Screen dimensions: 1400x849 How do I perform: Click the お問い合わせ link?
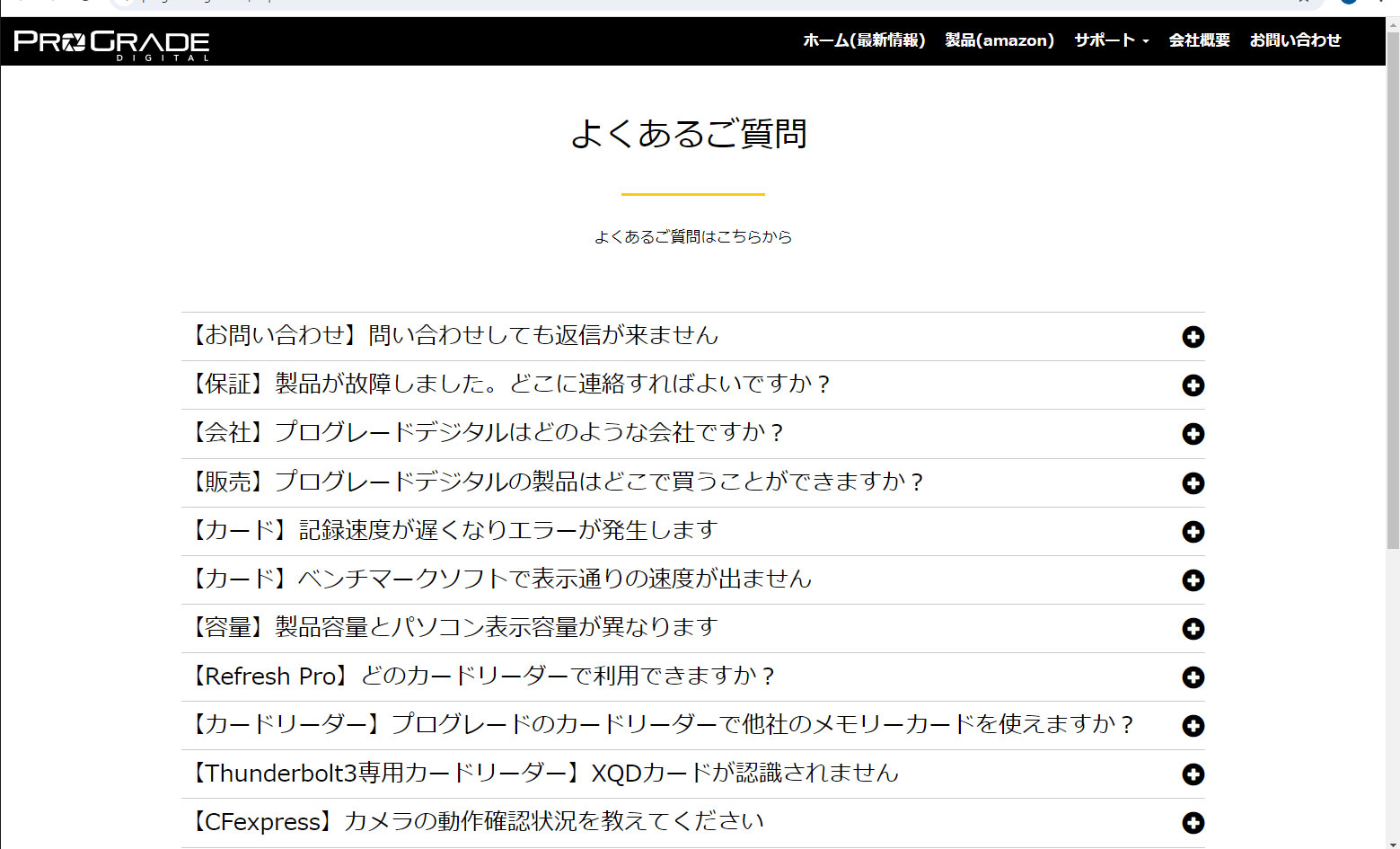coord(1296,40)
